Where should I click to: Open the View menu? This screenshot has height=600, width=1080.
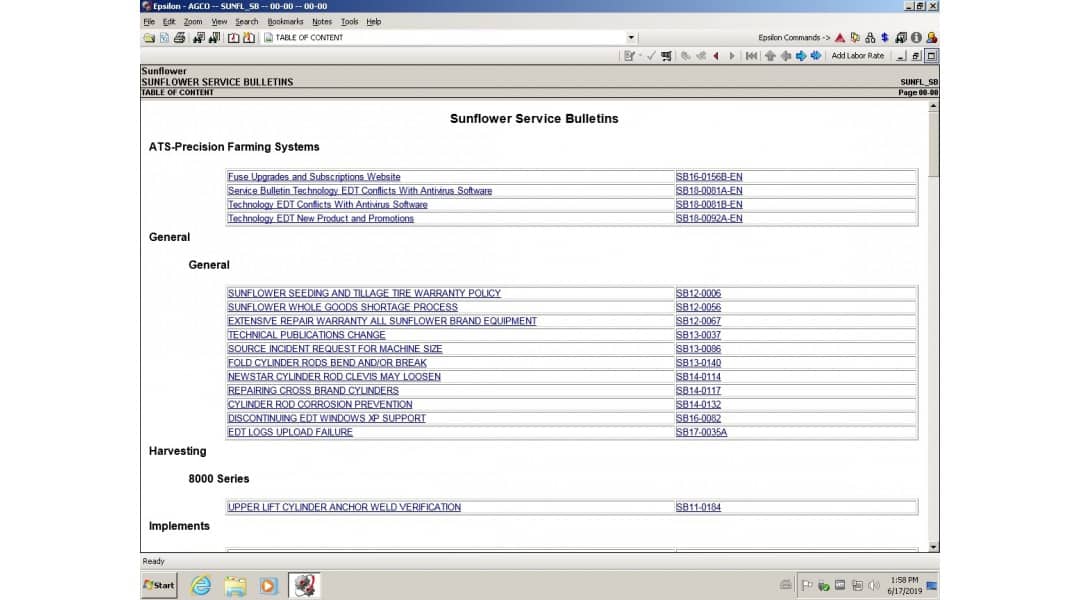[x=219, y=22]
